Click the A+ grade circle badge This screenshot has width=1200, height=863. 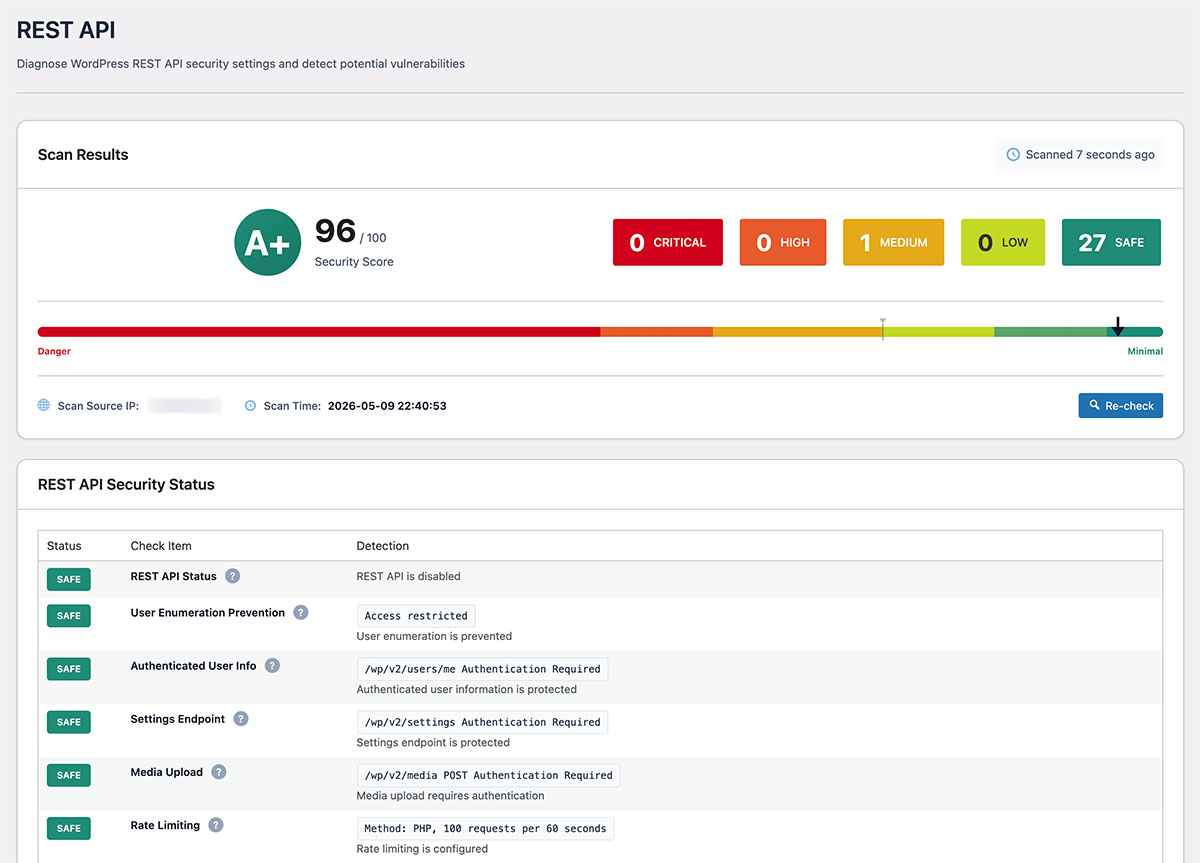tap(267, 242)
